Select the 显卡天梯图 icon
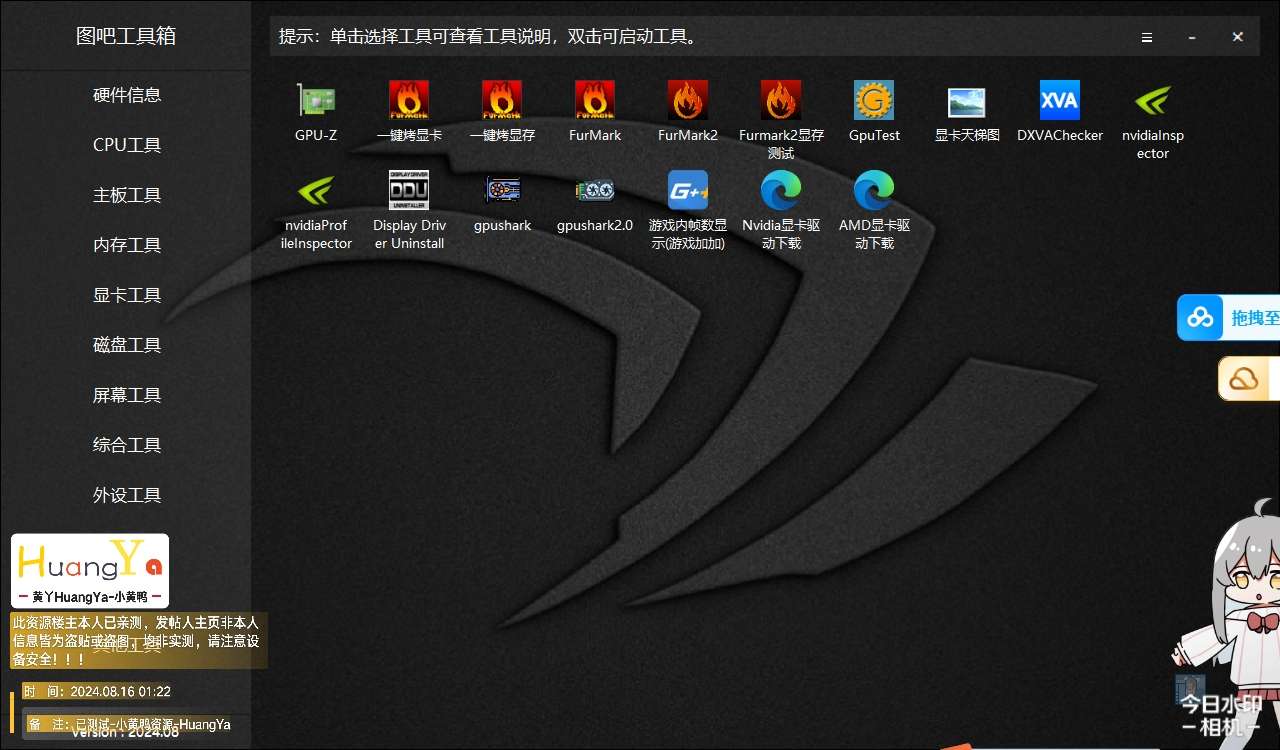The image size is (1280, 750). [x=967, y=101]
